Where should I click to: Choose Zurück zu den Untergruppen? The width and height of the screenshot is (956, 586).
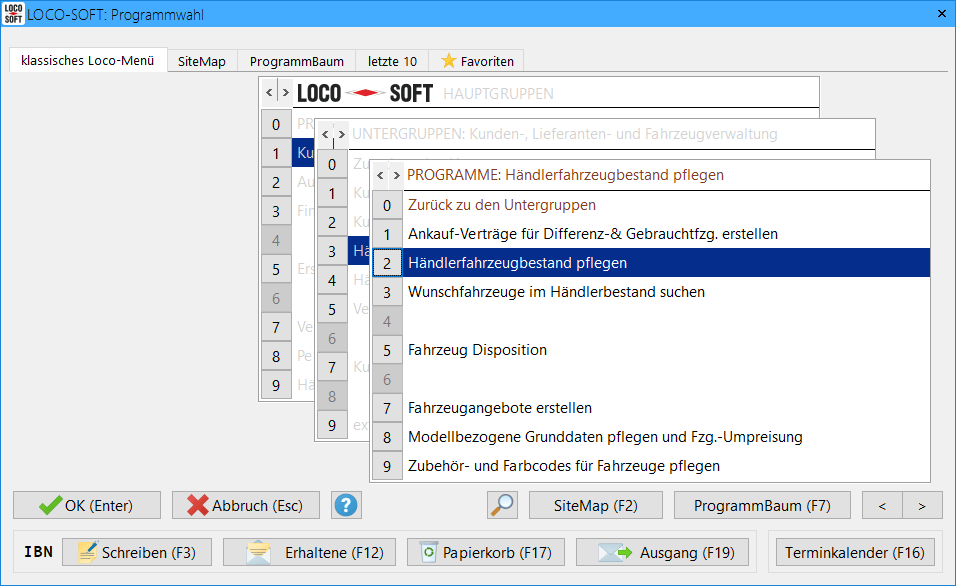click(502, 205)
